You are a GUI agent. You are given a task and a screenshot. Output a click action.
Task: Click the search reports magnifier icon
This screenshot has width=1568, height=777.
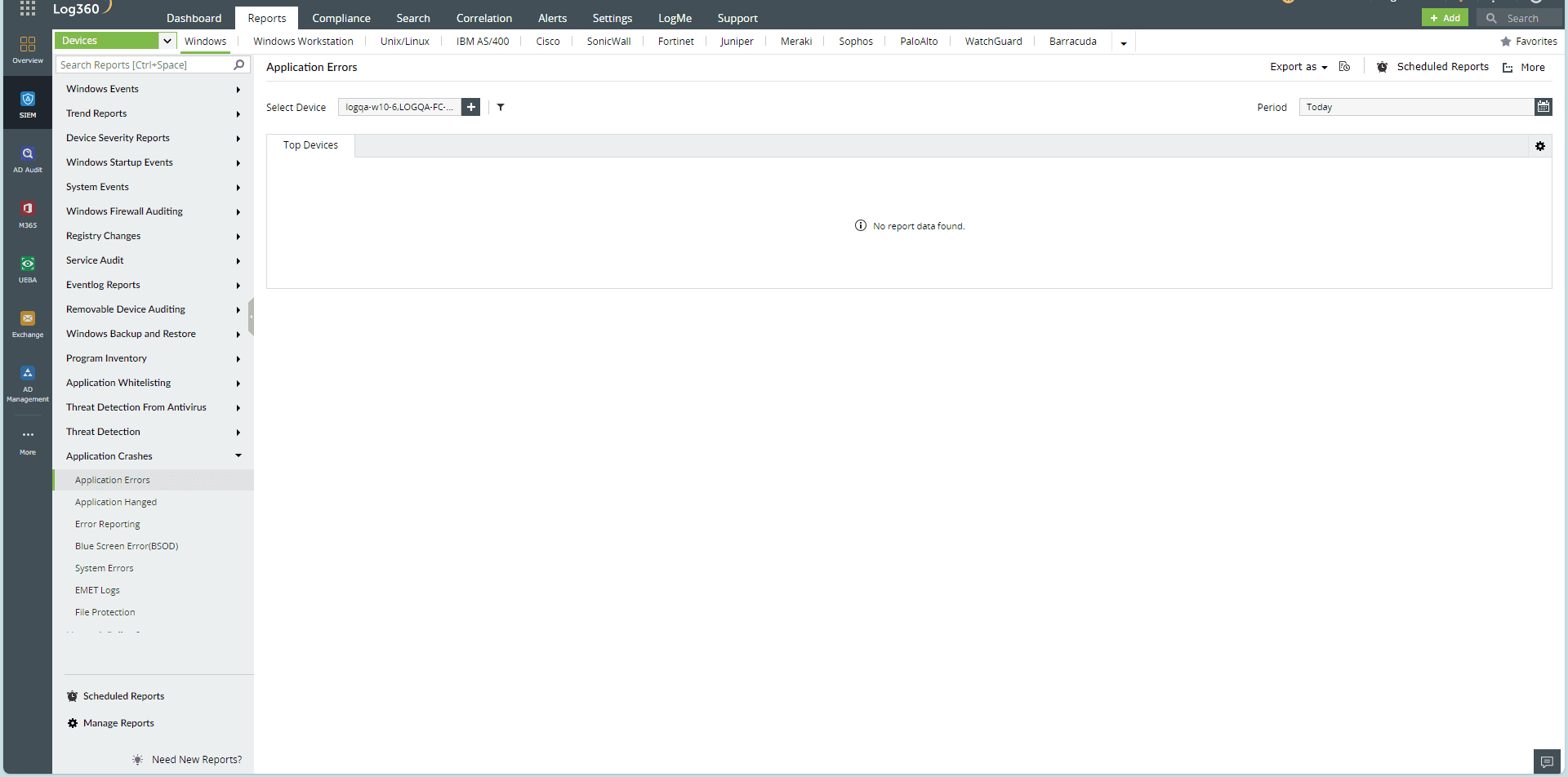(x=239, y=64)
